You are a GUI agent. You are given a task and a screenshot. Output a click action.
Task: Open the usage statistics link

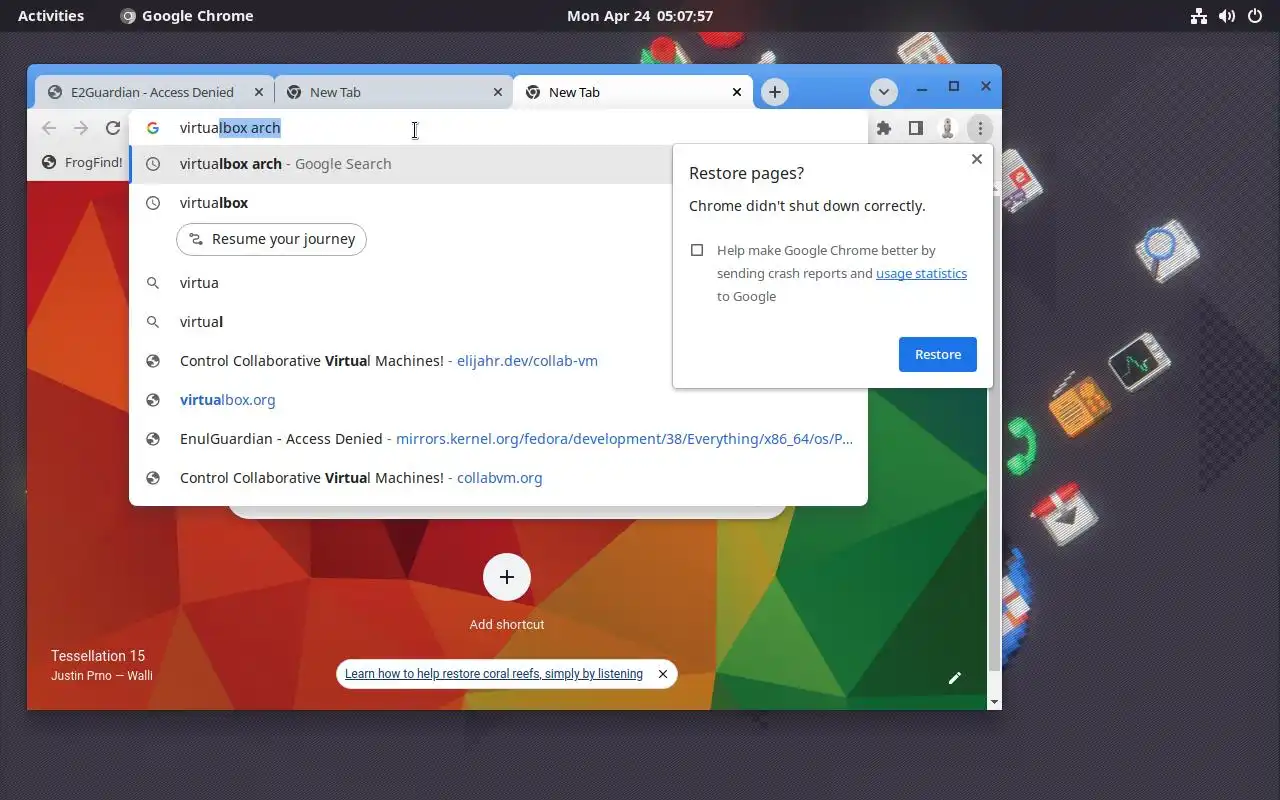(921, 273)
